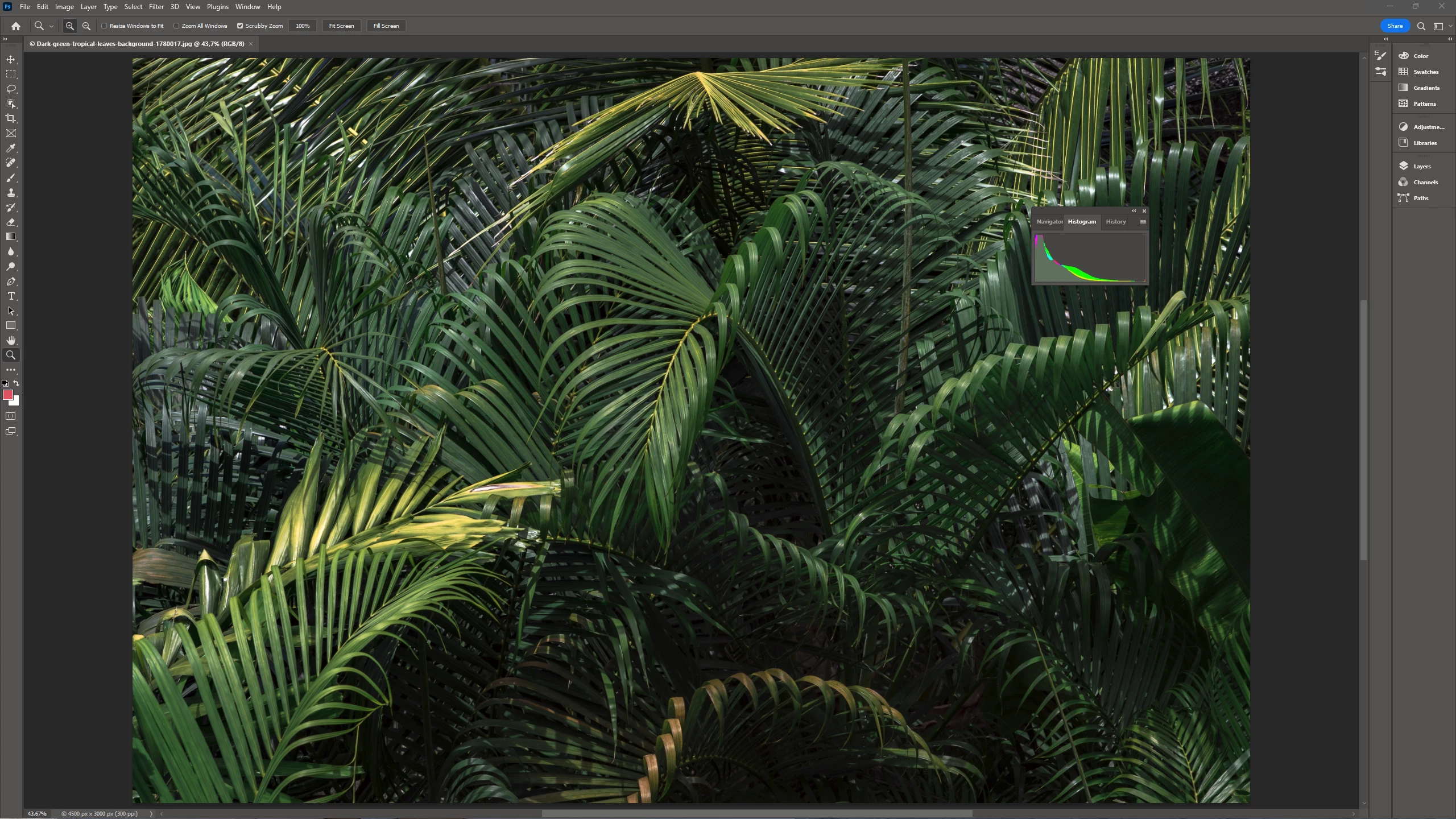The width and height of the screenshot is (1456, 819).
Task: Select the Pen tool
Action: 11,281
